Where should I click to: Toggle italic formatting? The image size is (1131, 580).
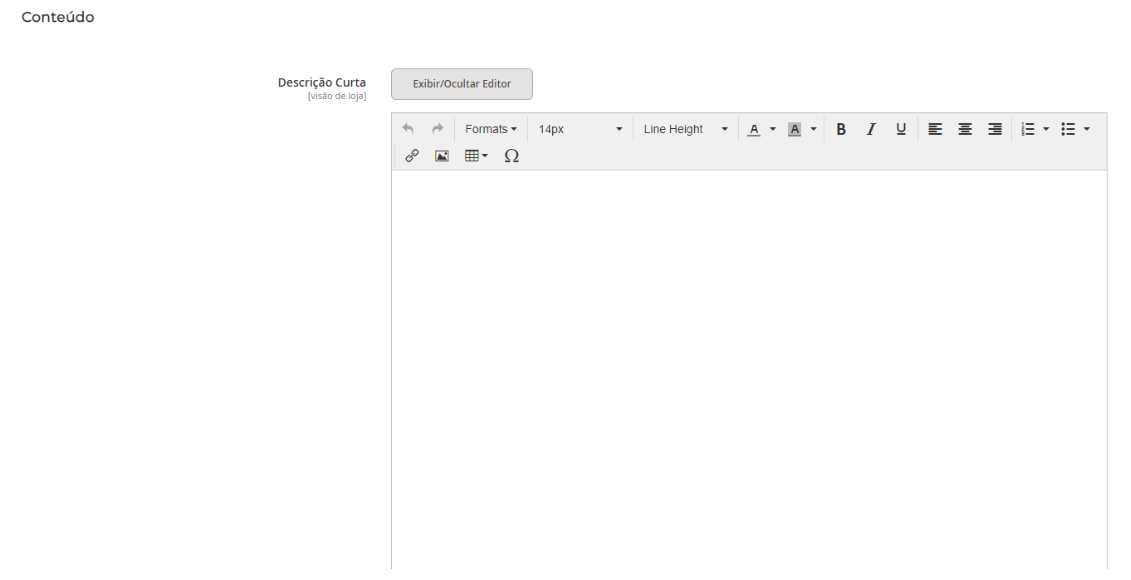click(871, 129)
